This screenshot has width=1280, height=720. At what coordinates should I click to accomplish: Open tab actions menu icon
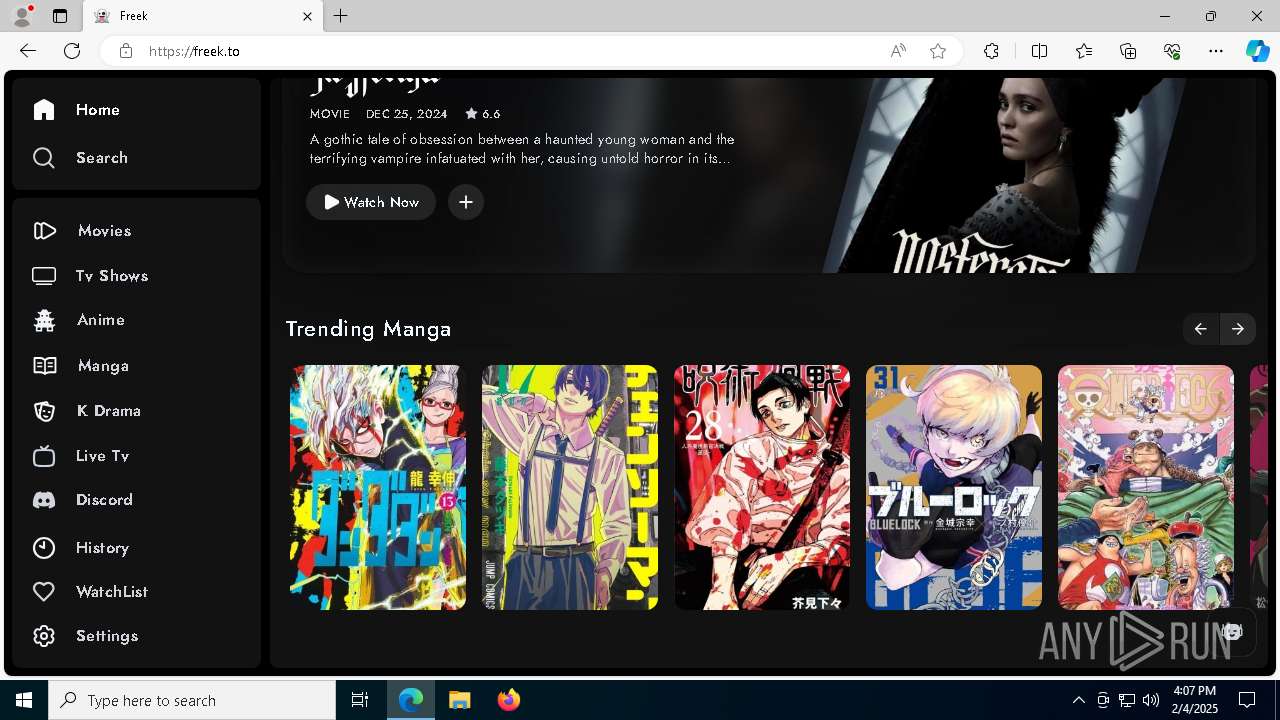coord(60,16)
